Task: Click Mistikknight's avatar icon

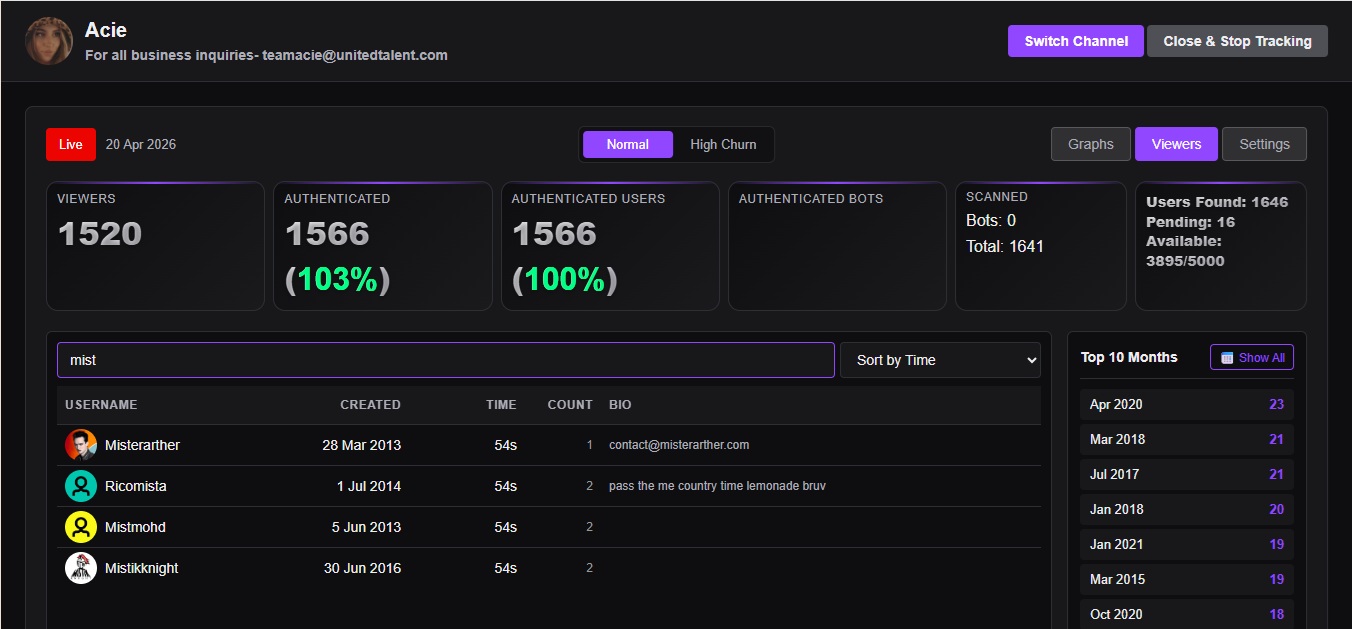Action: (81, 568)
